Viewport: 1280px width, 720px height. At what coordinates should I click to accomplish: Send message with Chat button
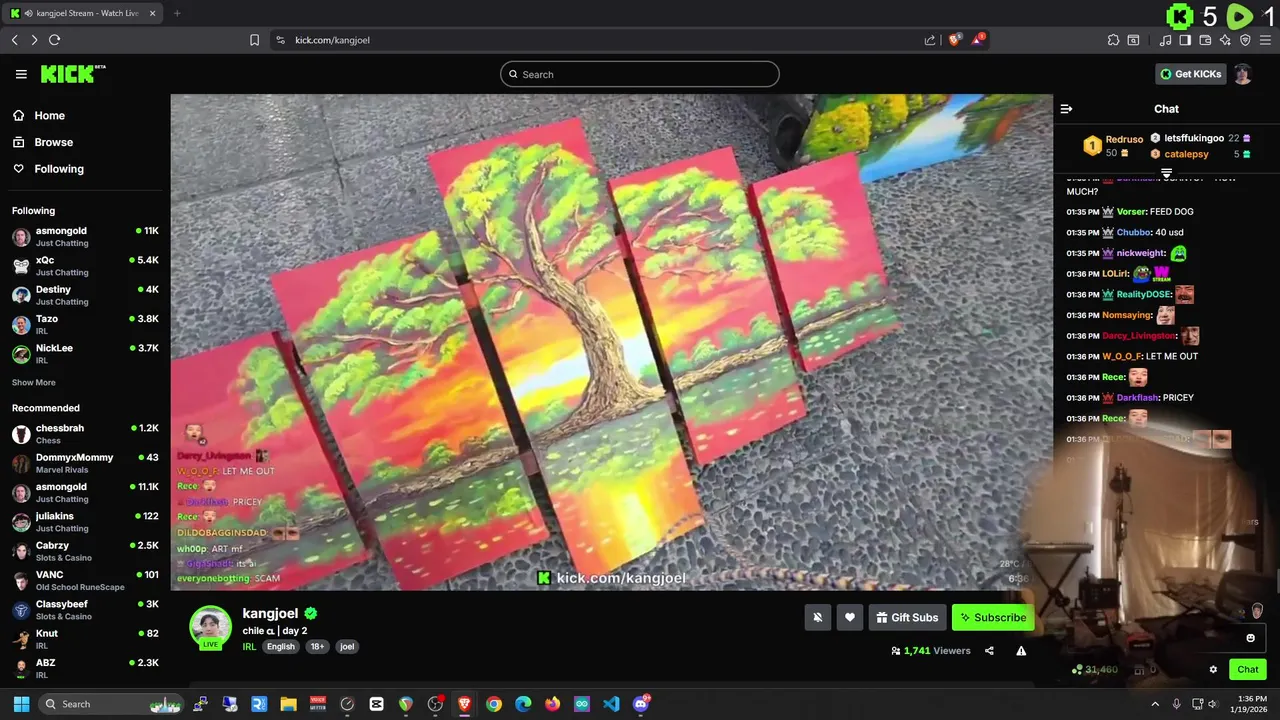coord(1248,670)
